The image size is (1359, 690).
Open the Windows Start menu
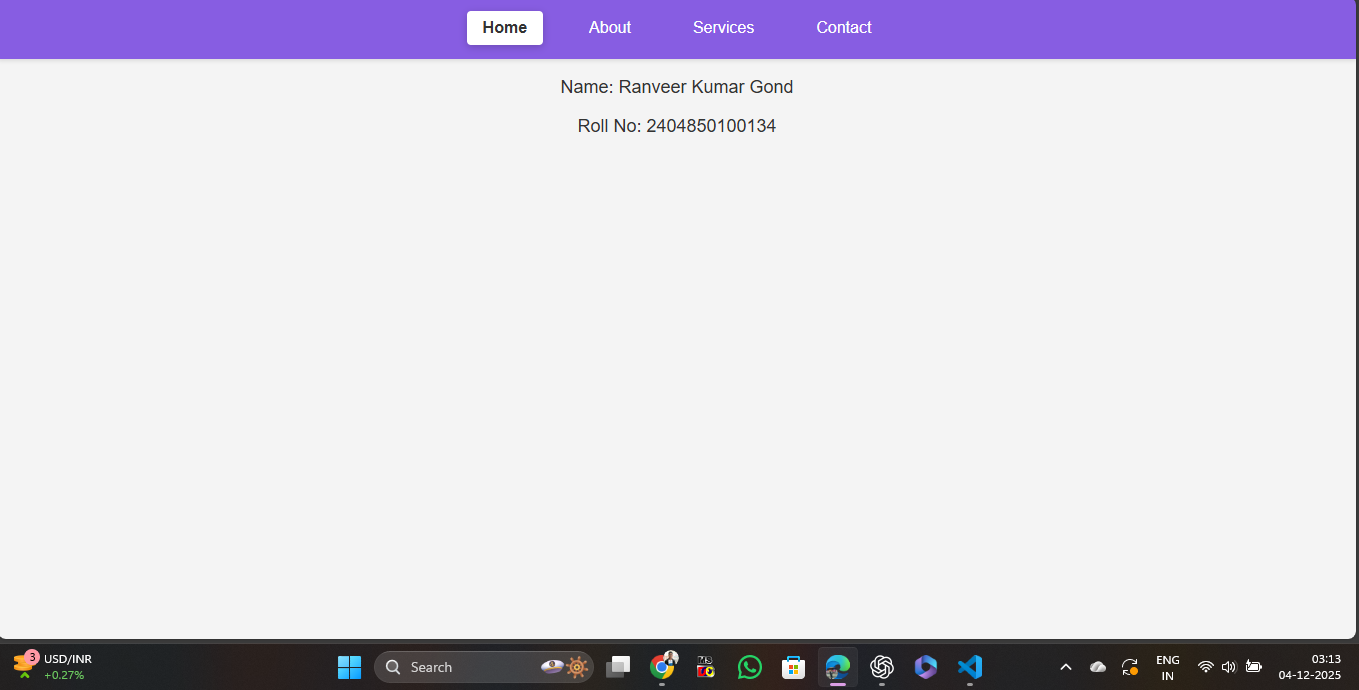tap(349, 667)
